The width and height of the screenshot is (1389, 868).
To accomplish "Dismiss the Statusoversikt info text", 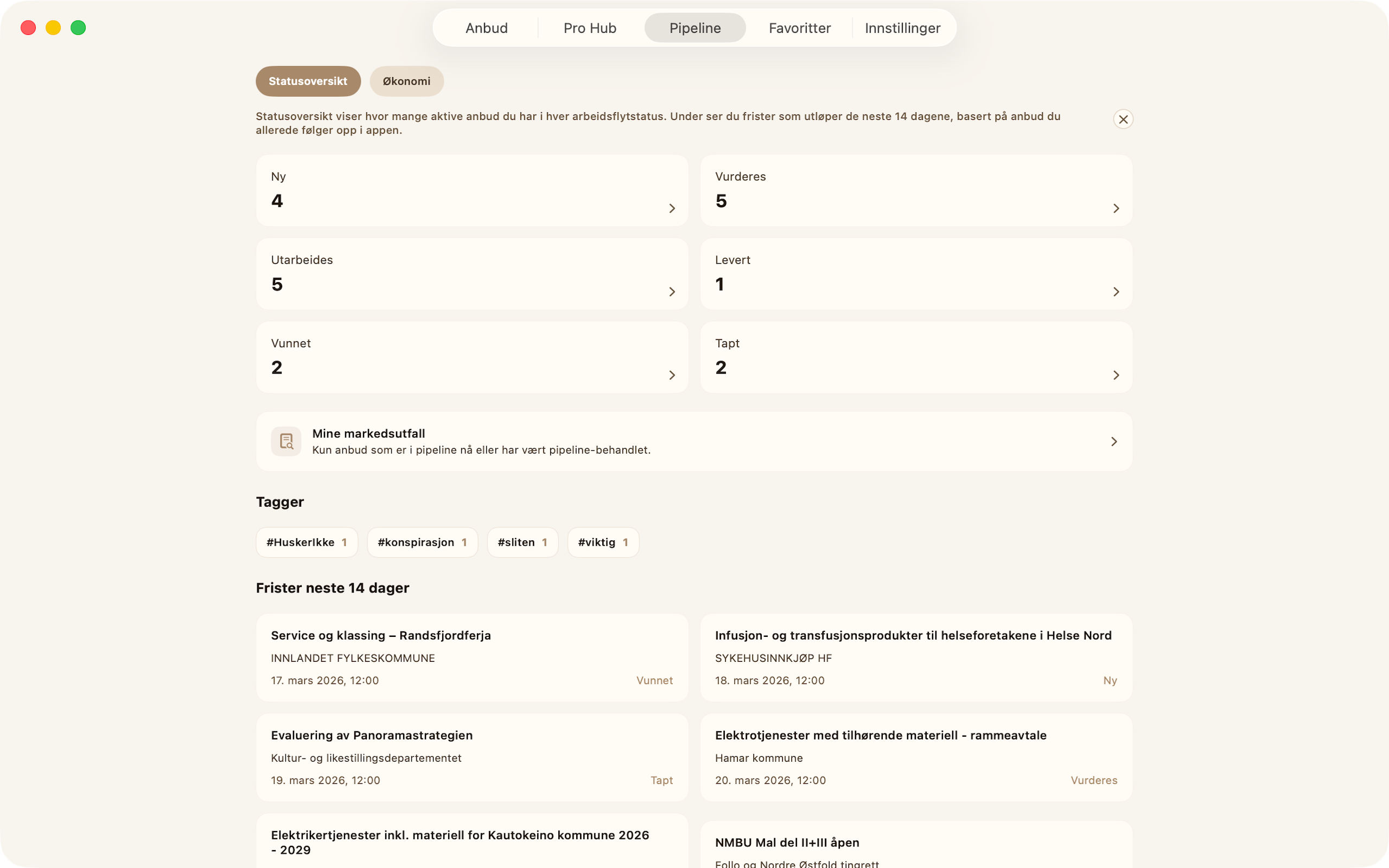I will pyautogui.click(x=1123, y=119).
